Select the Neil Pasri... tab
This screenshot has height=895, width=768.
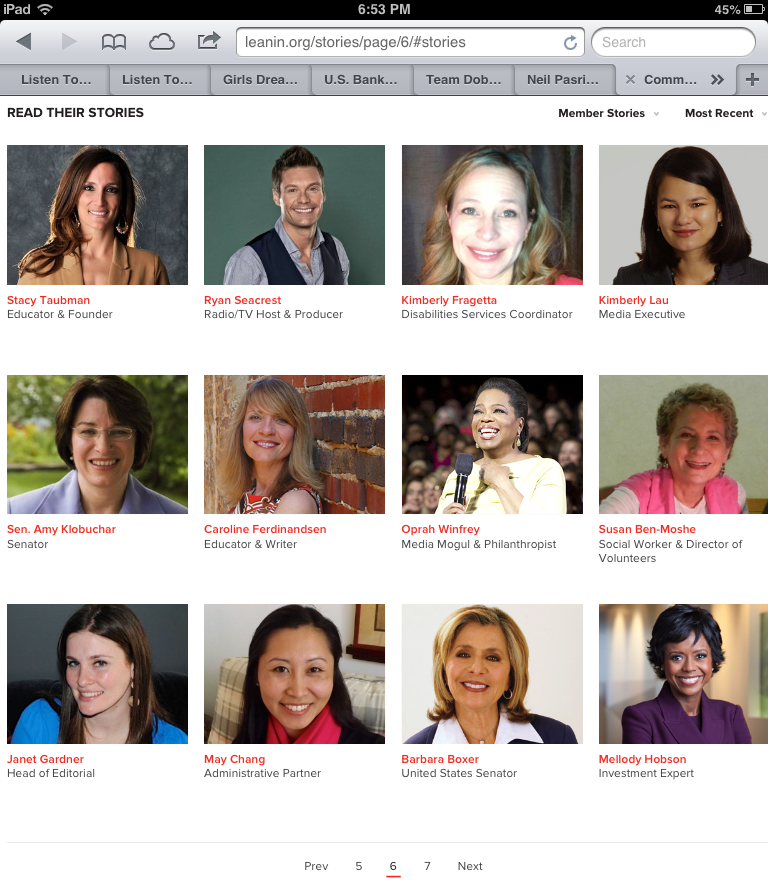pyautogui.click(x=563, y=80)
